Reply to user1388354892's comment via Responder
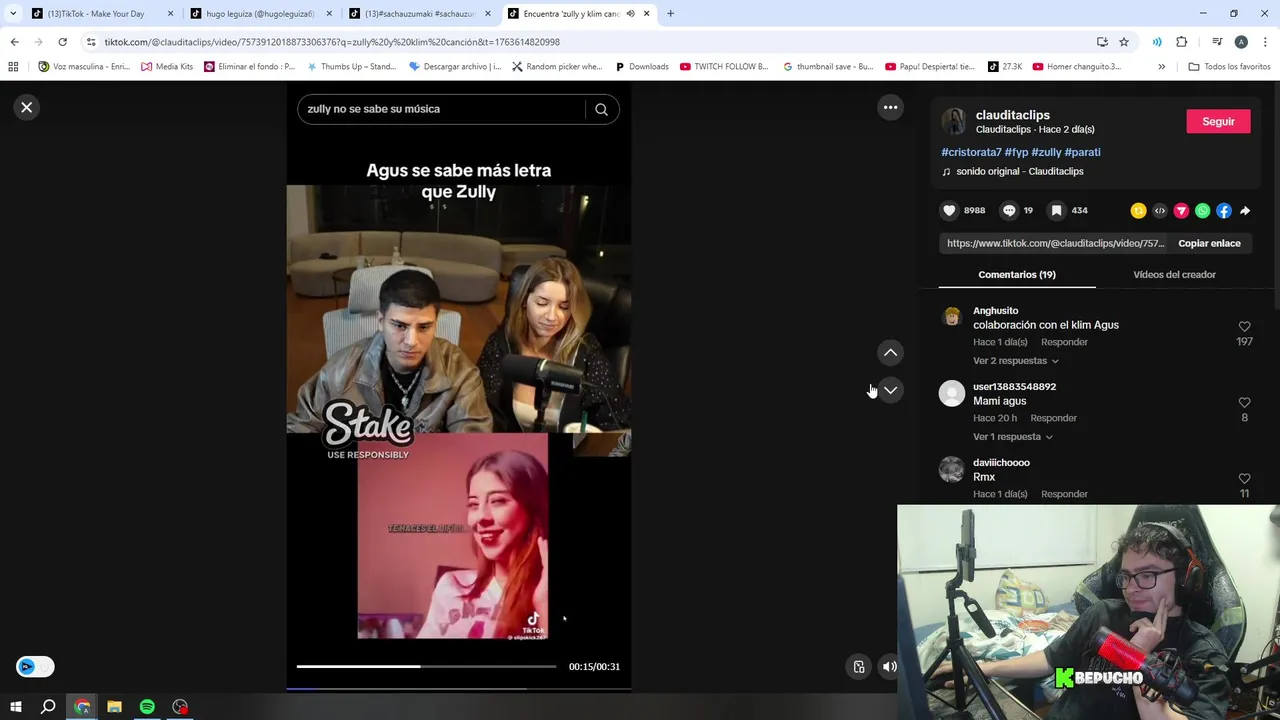 pyautogui.click(x=1053, y=418)
